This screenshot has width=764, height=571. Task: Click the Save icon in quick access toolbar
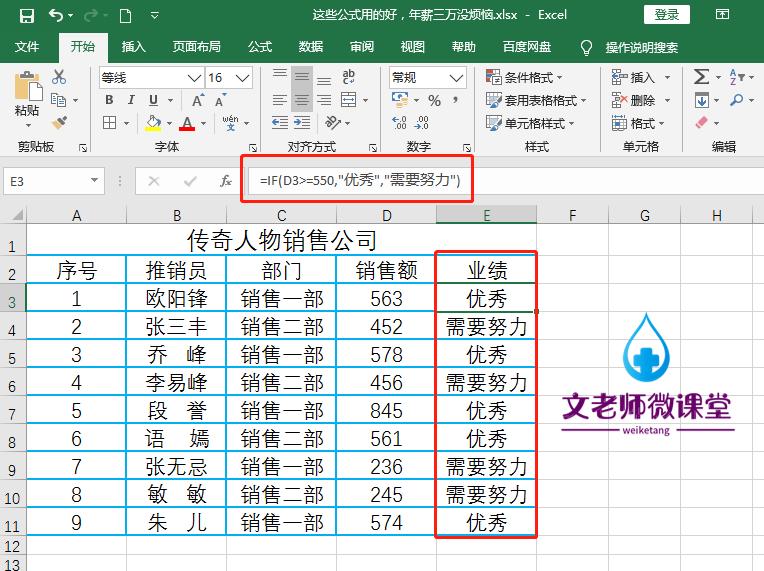26,16
